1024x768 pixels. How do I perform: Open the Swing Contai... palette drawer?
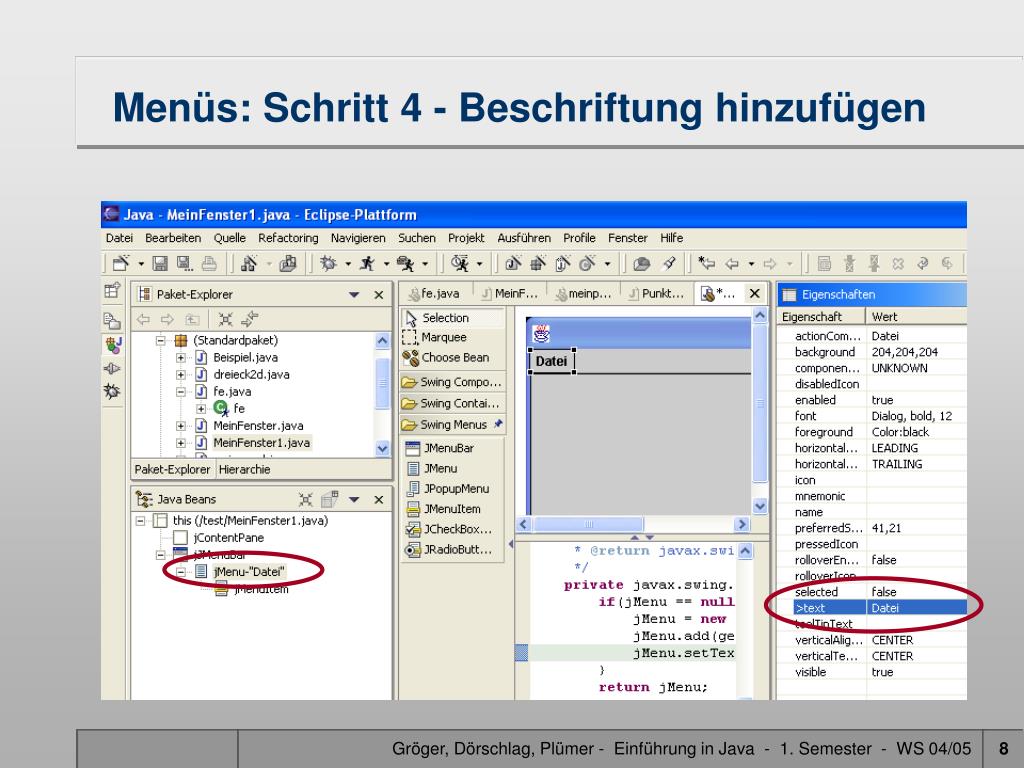[453, 404]
